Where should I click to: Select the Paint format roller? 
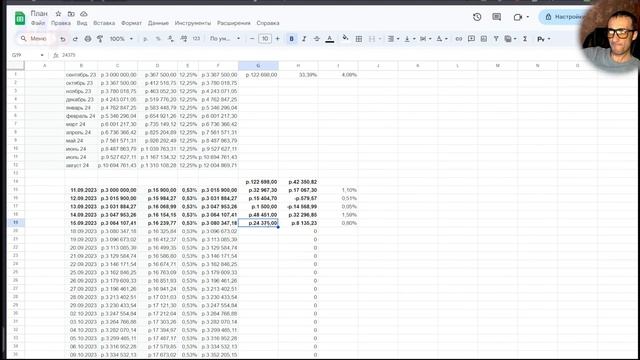pyautogui.click(x=100, y=39)
